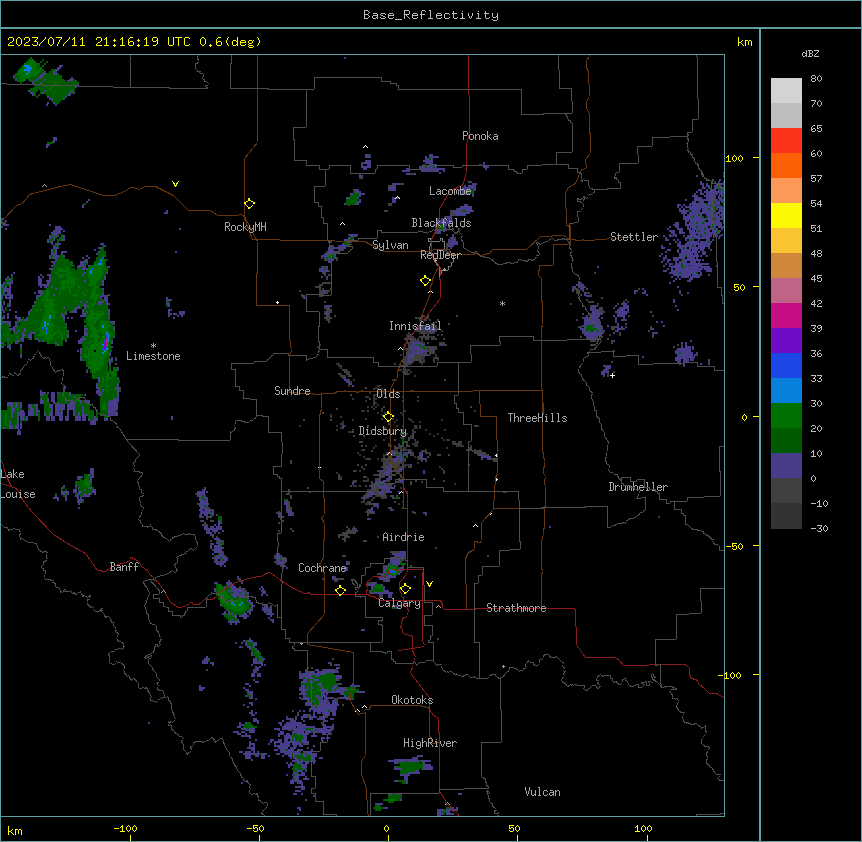Pick the red swatch in dBZ legend
The height and width of the screenshot is (842, 862).
click(x=786, y=140)
